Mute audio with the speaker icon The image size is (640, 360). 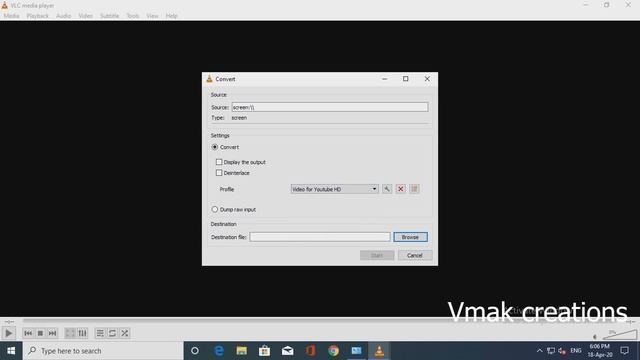[595, 337]
